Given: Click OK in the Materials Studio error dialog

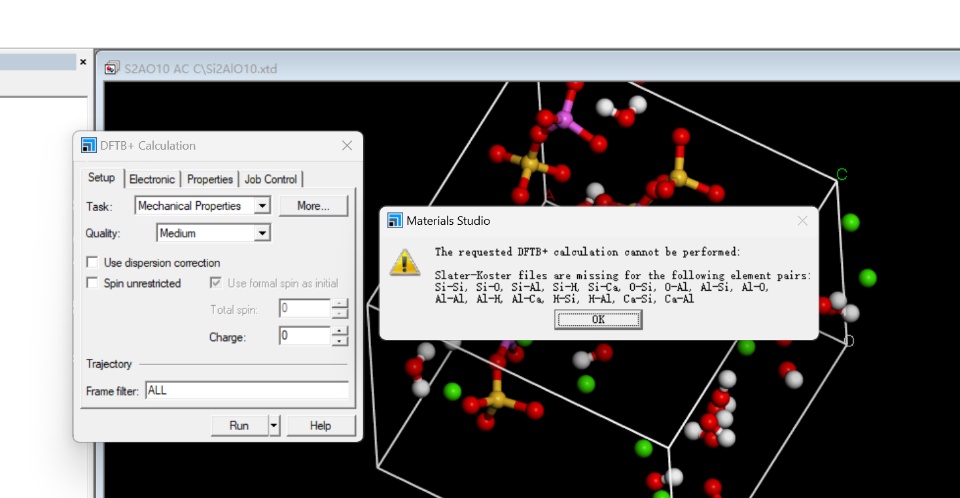Looking at the screenshot, I should 598,319.
